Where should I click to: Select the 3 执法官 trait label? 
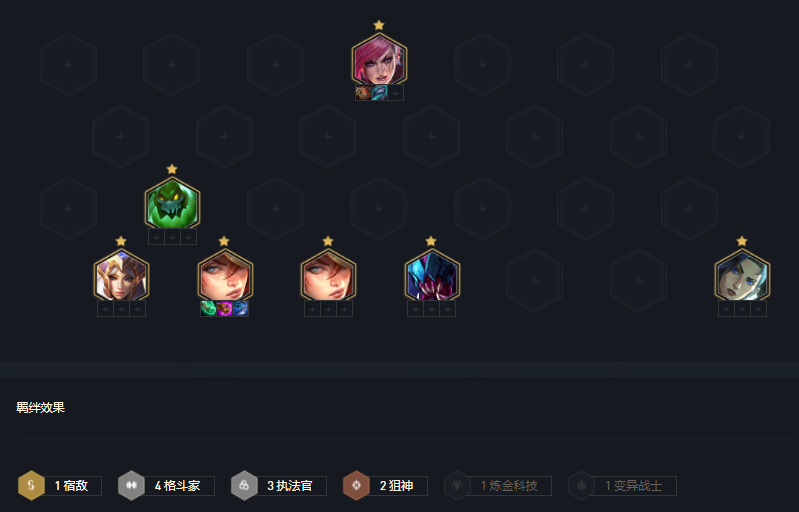coord(290,486)
